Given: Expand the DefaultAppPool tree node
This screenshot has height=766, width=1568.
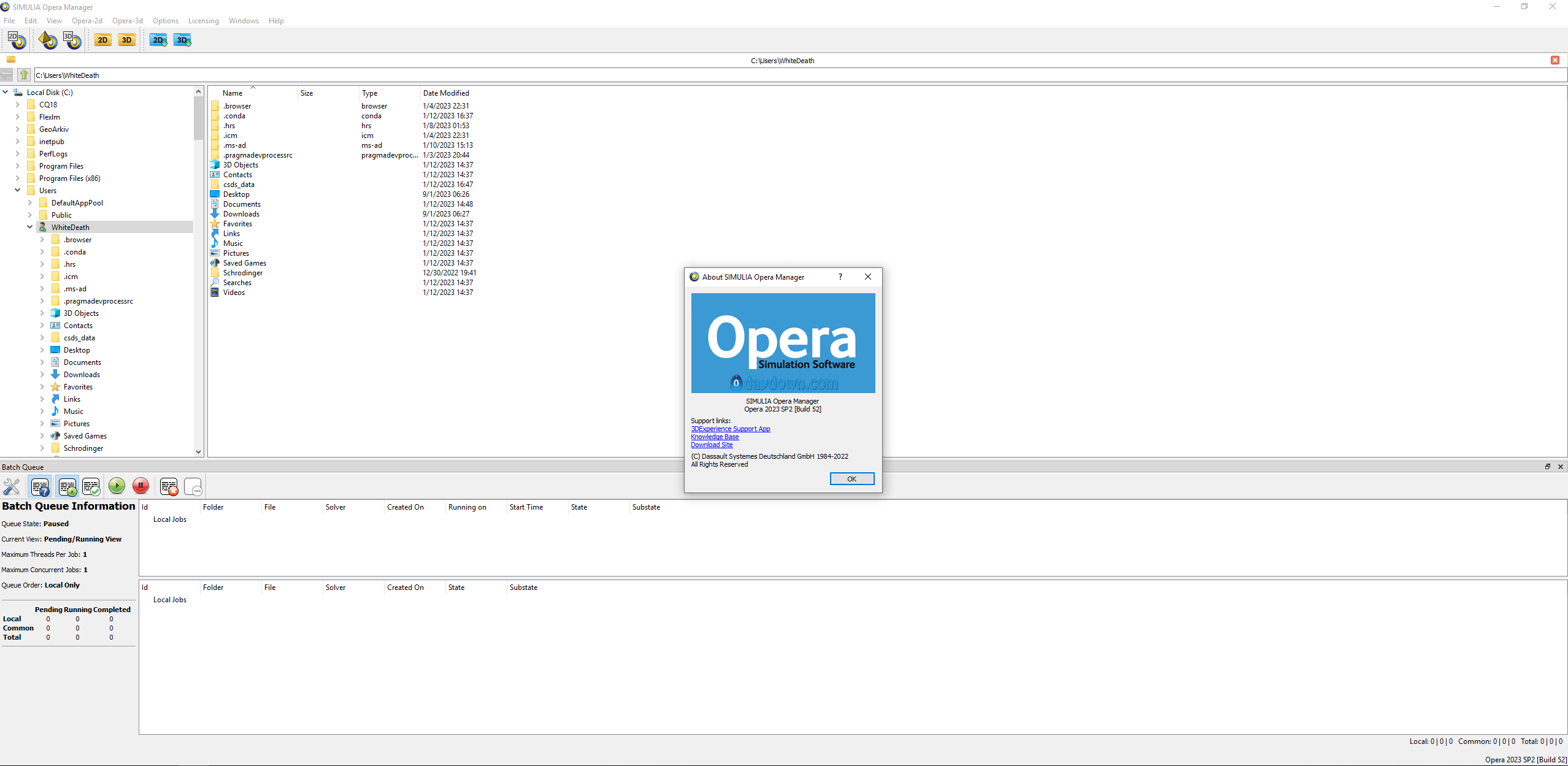Looking at the screenshot, I should (x=30, y=202).
